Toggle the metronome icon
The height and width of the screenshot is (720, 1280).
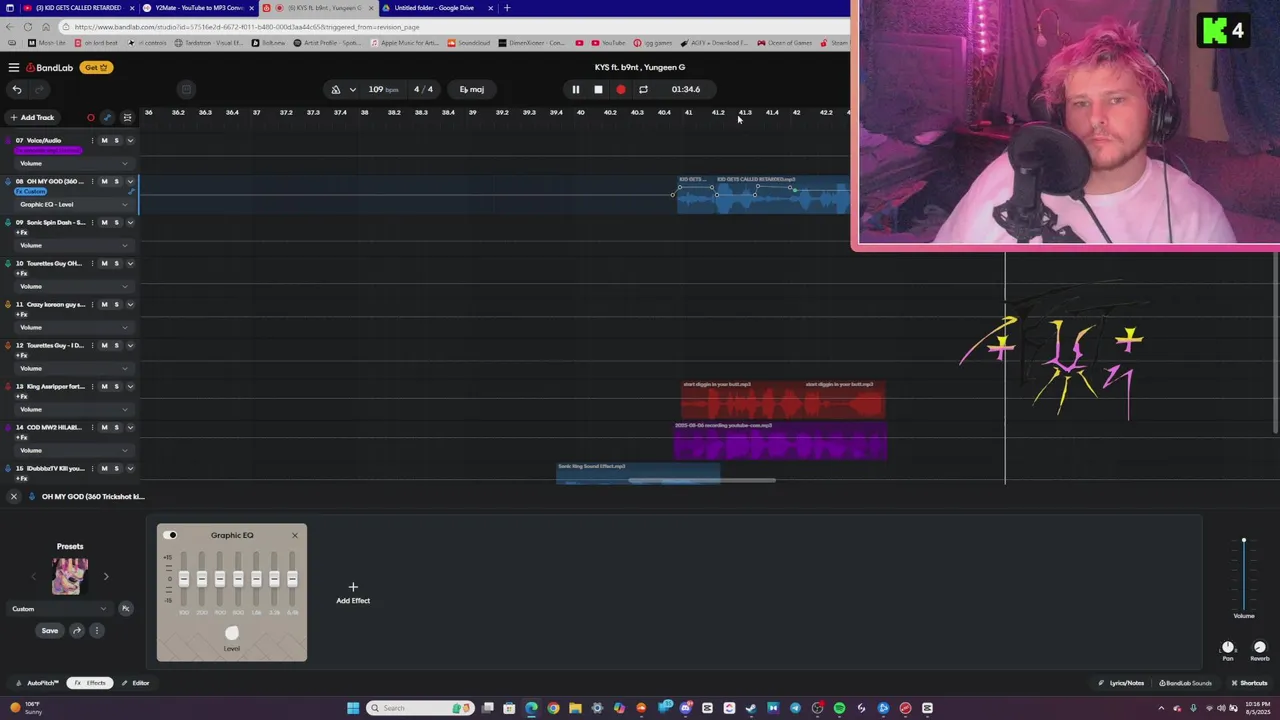pyautogui.click(x=336, y=89)
